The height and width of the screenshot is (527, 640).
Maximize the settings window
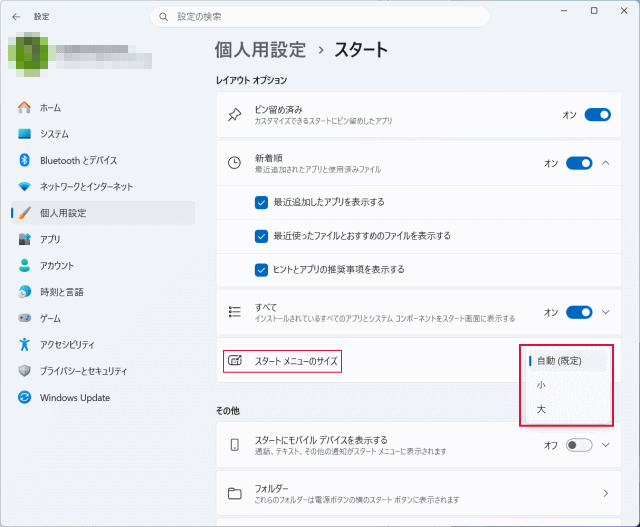coord(594,11)
